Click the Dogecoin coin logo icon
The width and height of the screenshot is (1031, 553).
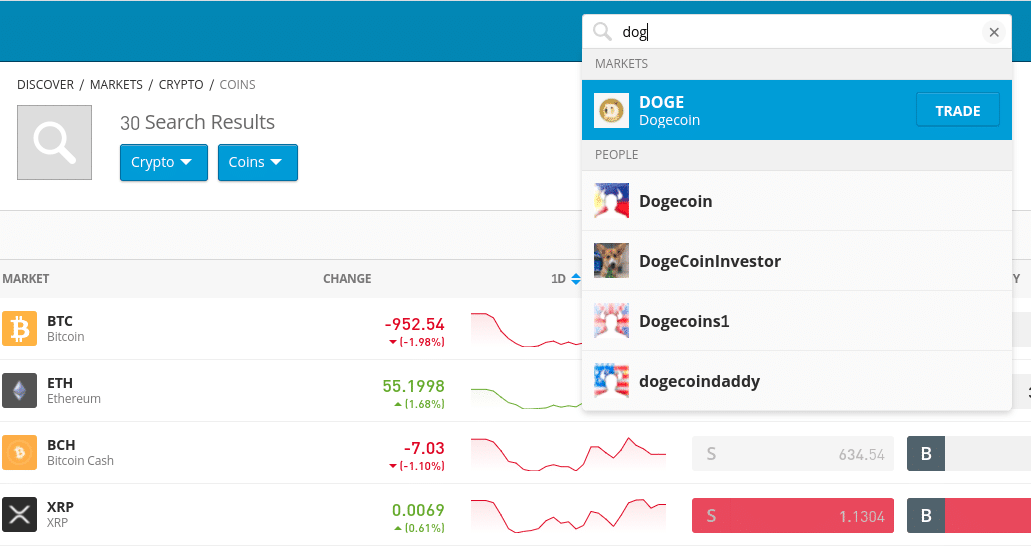point(611,110)
